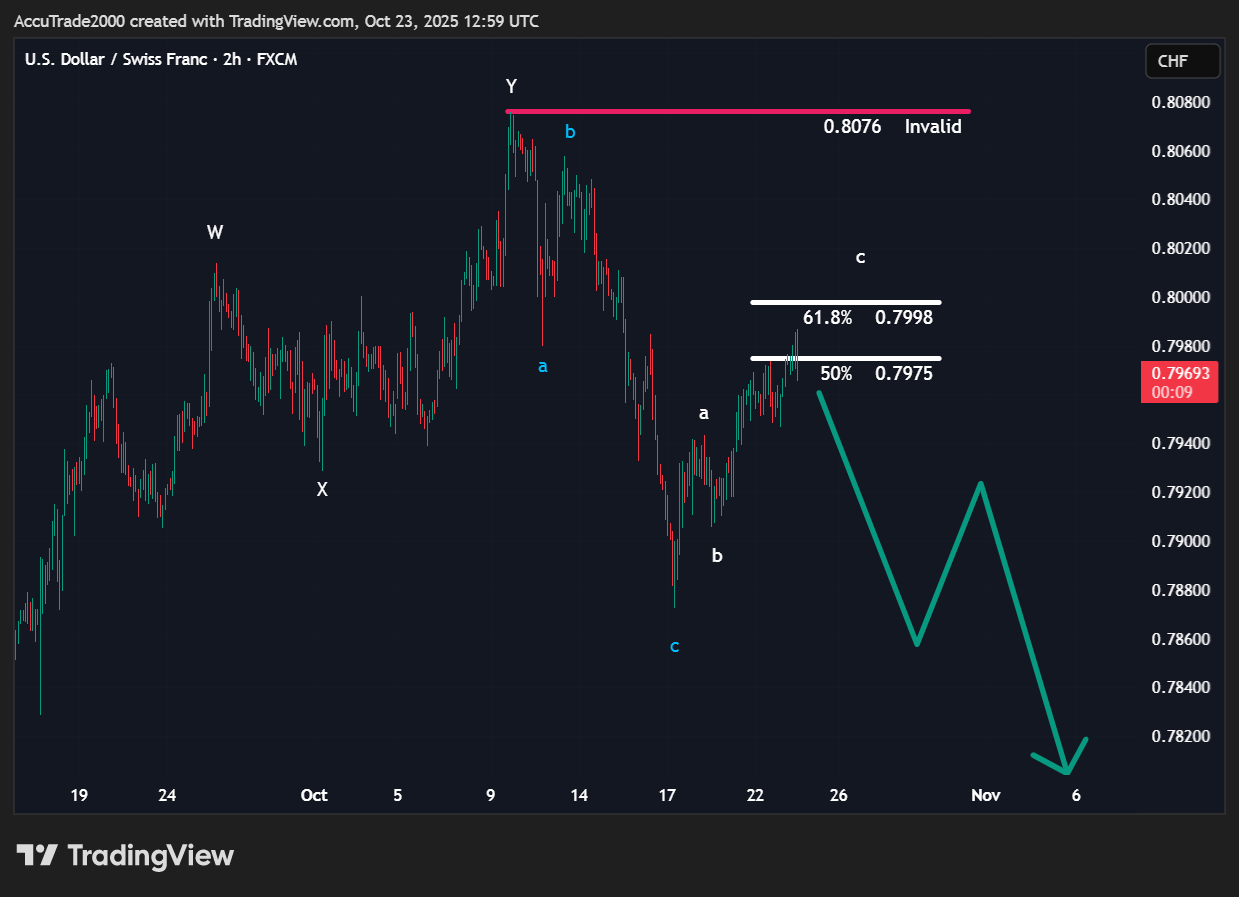Click the red current price label 0.79693

pyautogui.click(x=1180, y=373)
